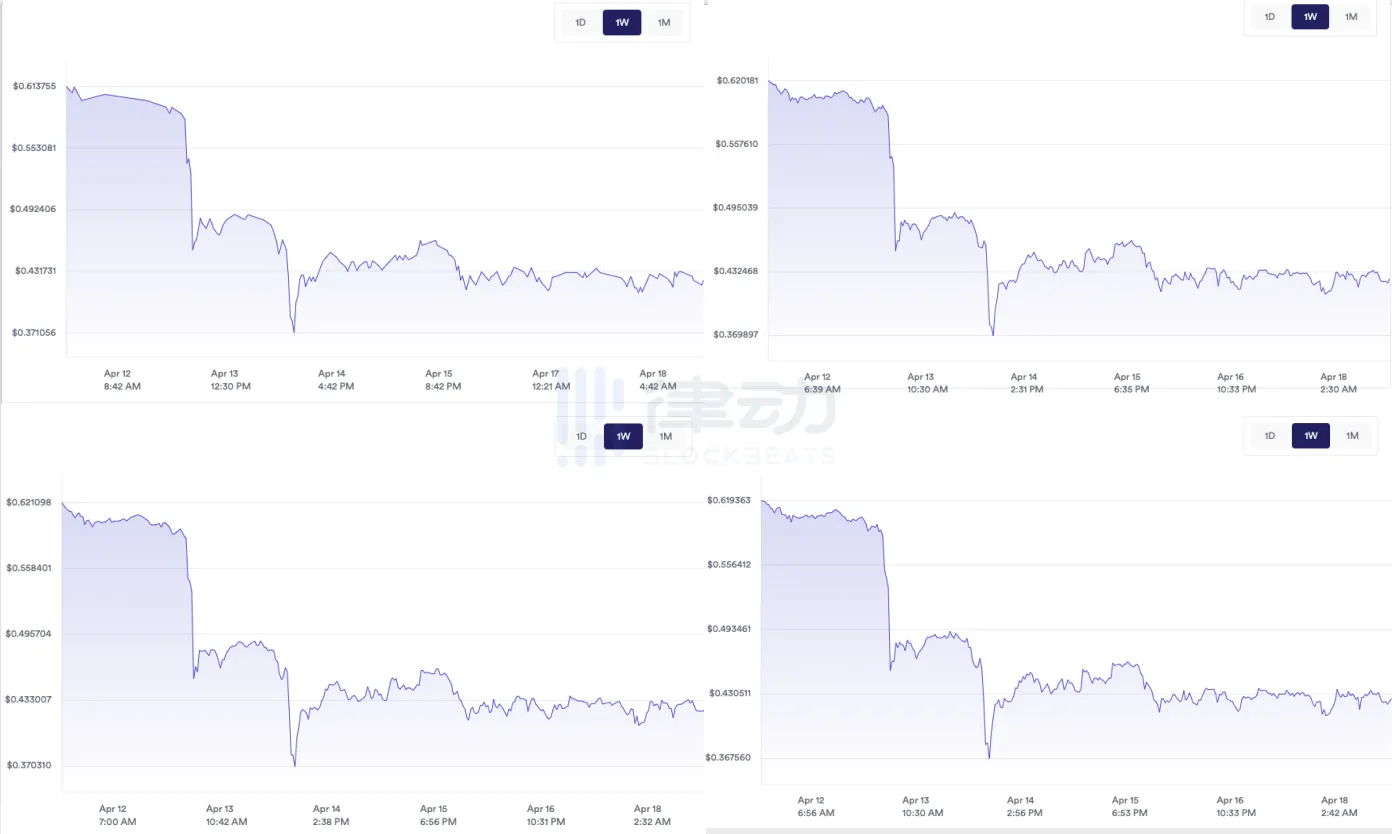Select 1W range on the $0.613755 chart
This screenshot has height=834, width=1392.
point(622,22)
